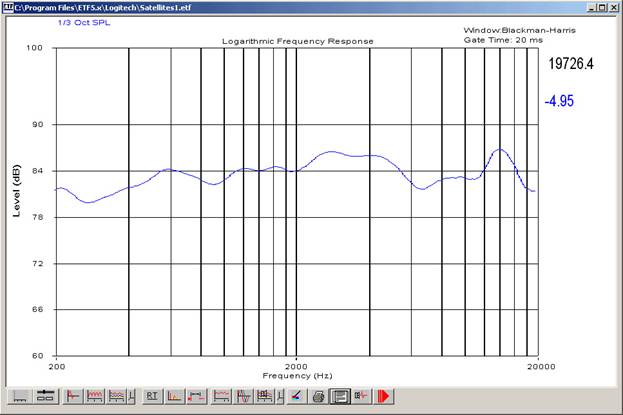Click the 'Logarithmic Frequency Response' graph title
Screen dimensions: 623x415
point(297,41)
